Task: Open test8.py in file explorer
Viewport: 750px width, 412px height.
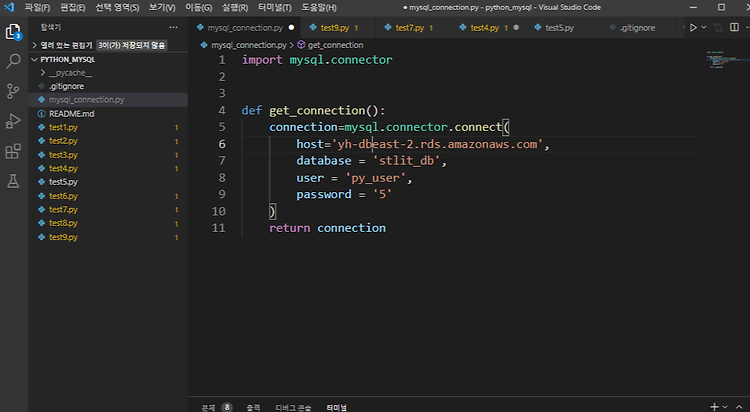Action: point(108,223)
